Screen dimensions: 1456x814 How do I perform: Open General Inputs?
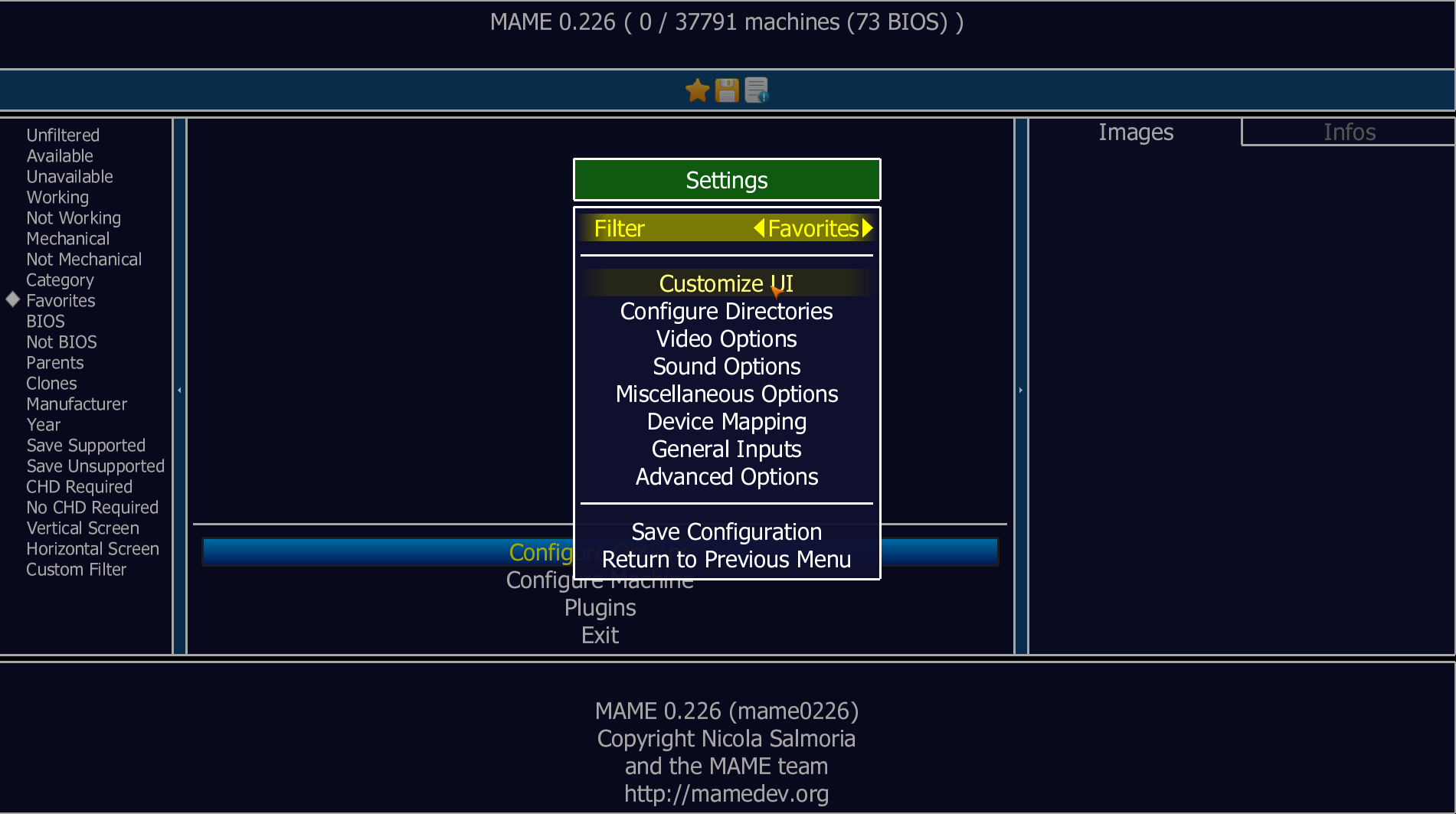click(727, 449)
